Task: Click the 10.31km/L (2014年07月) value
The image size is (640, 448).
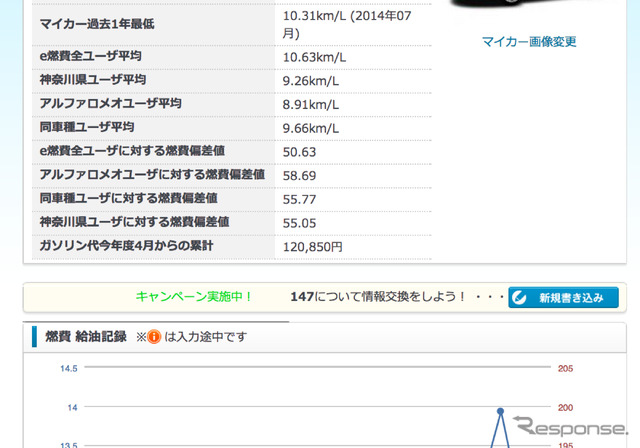Action: coord(347,24)
